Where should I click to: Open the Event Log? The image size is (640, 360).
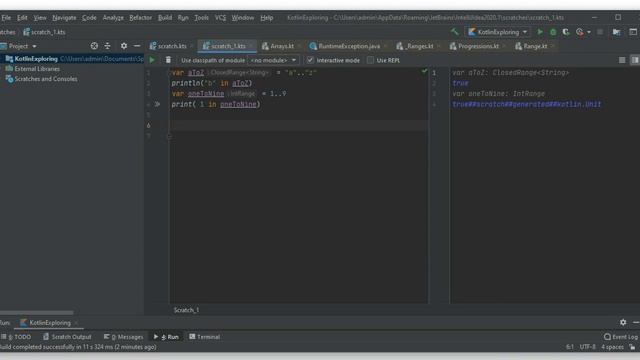click(x=620, y=337)
